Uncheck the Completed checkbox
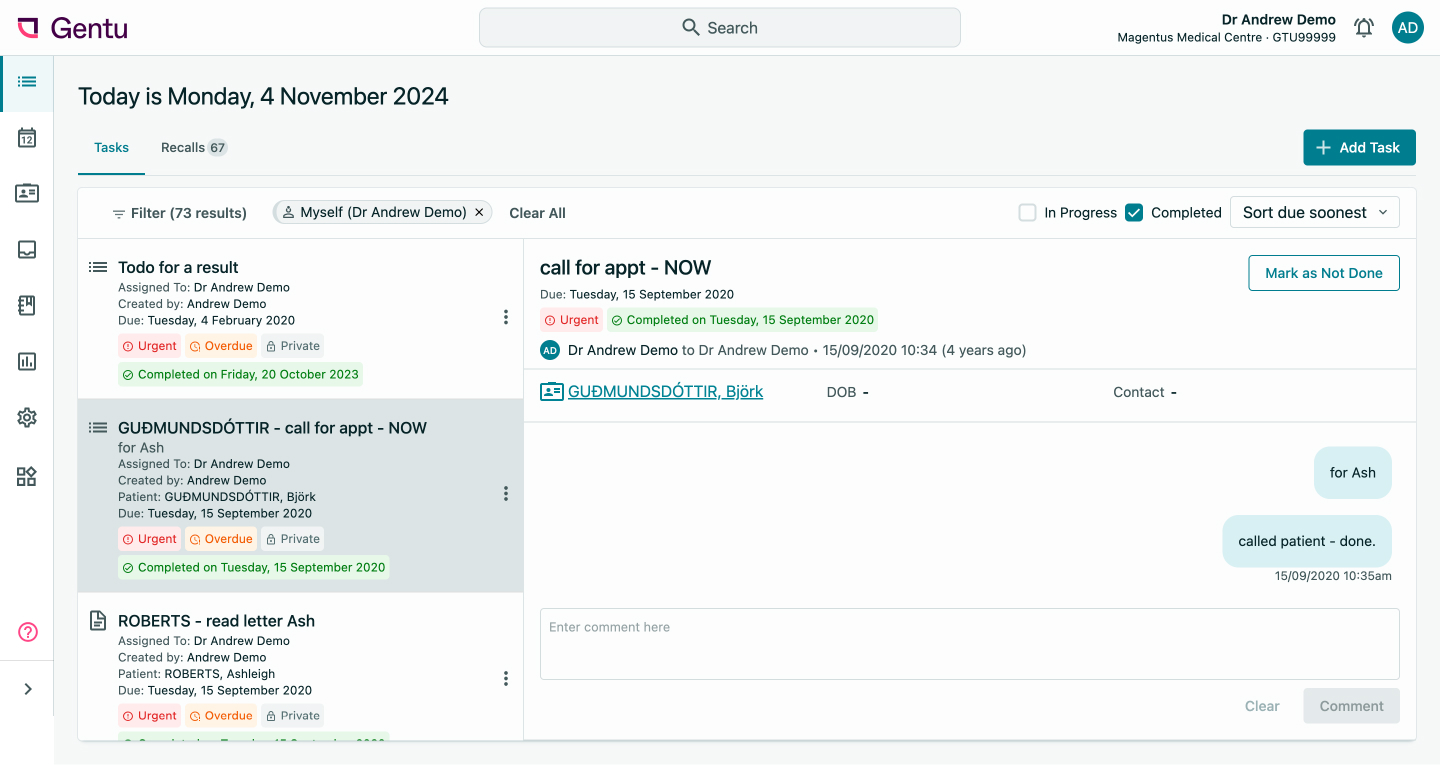 pyautogui.click(x=1134, y=212)
